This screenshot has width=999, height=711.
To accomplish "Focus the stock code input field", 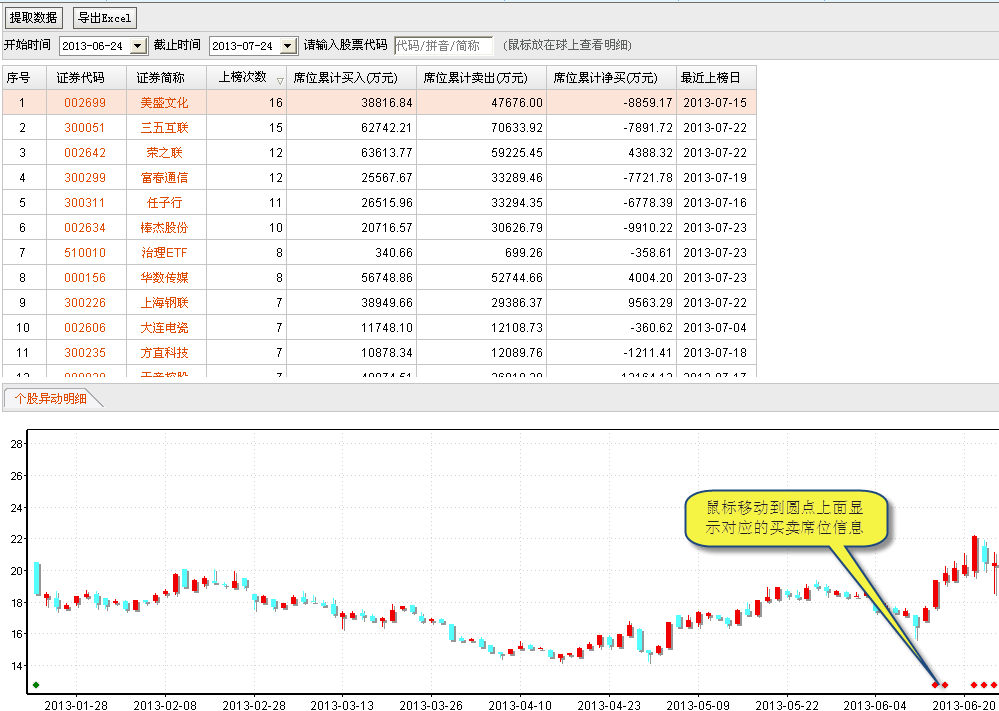I will (x=443, y=46).
